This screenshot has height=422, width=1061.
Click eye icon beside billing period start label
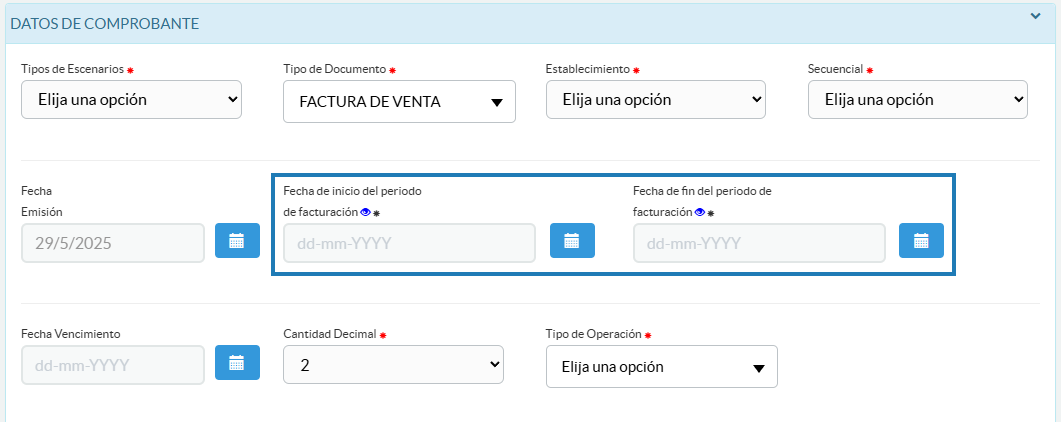click(365, 212)
